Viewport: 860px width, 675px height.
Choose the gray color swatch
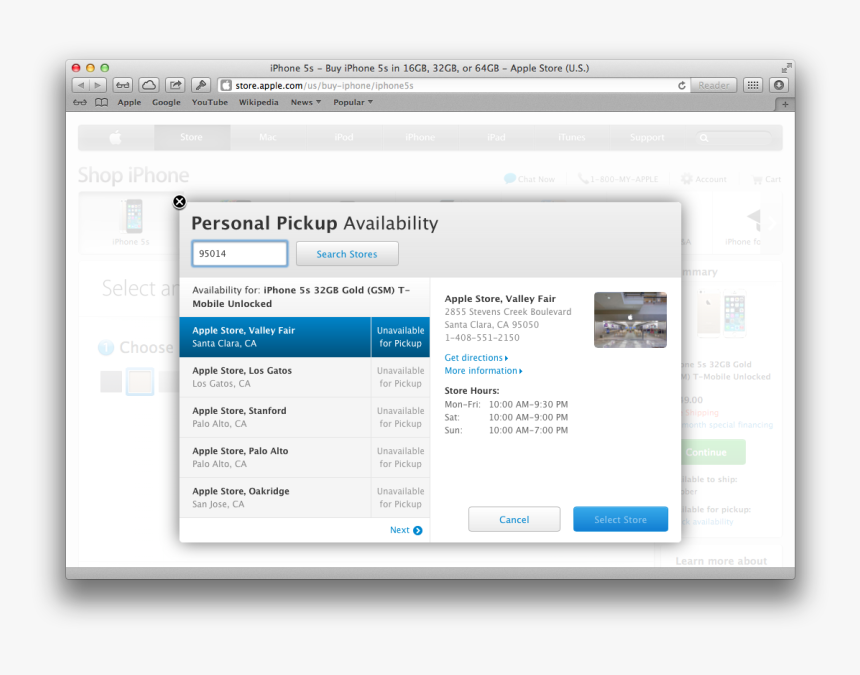click(x=111, y=382)
